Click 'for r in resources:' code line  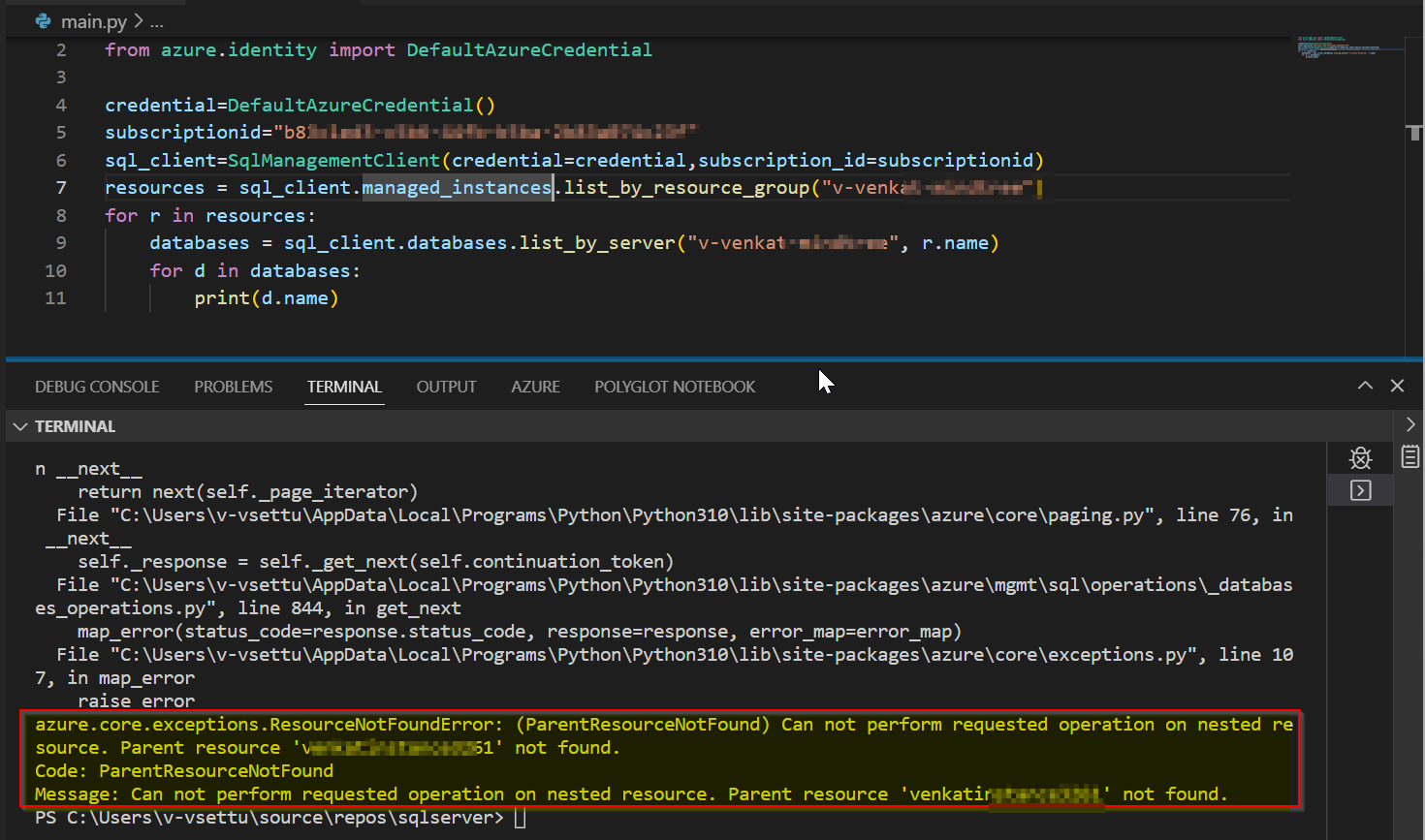[x=210, y=216]
